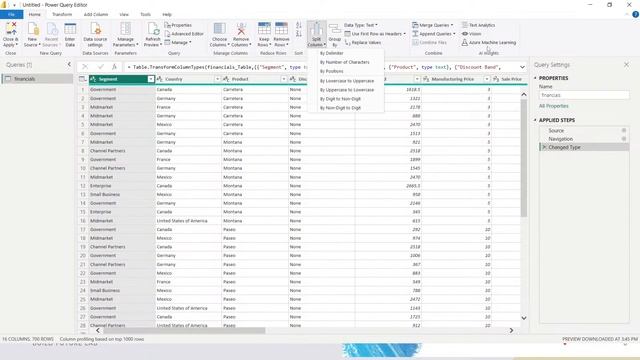Collapse the Queries pane
640x360 pixels.
click(x=69, y=64)
